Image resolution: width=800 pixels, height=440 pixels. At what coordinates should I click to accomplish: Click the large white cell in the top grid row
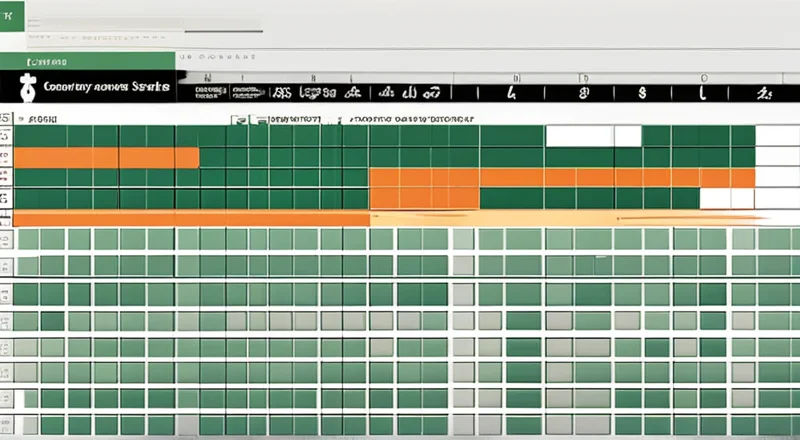click(578, 136)
